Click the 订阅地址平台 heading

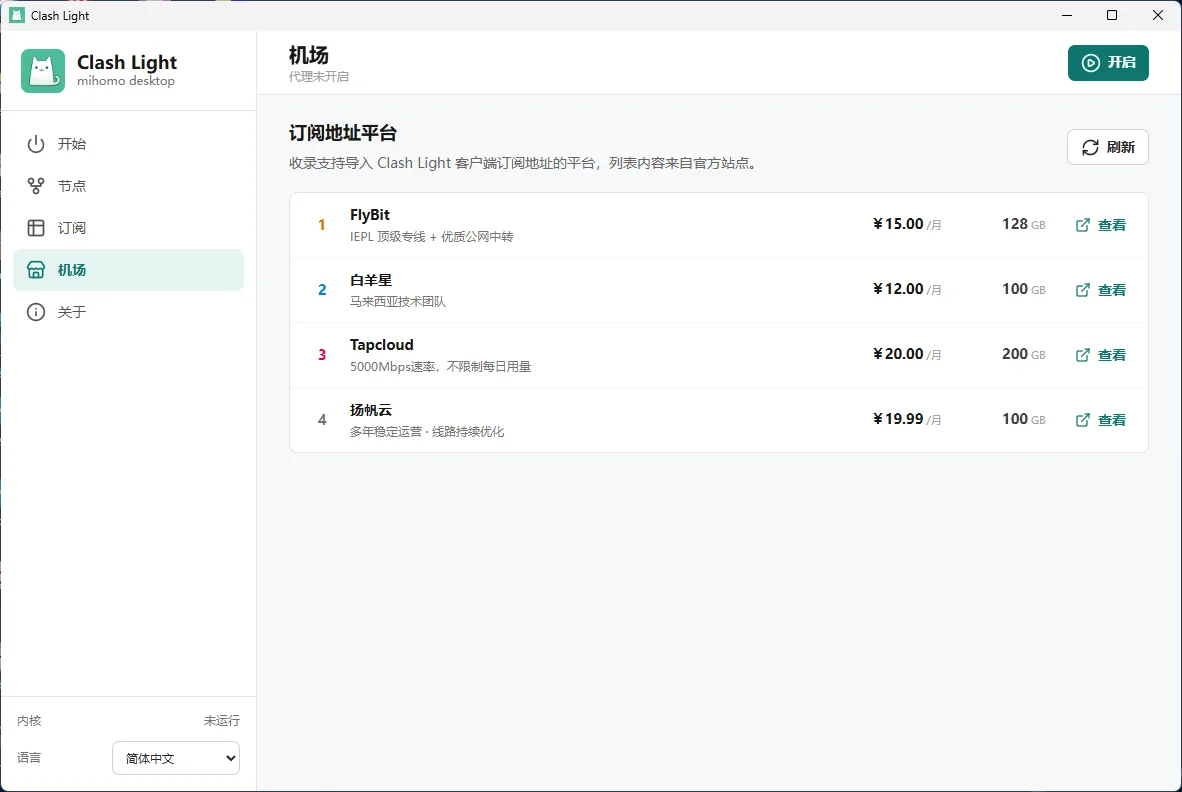[x=343, y=133]
